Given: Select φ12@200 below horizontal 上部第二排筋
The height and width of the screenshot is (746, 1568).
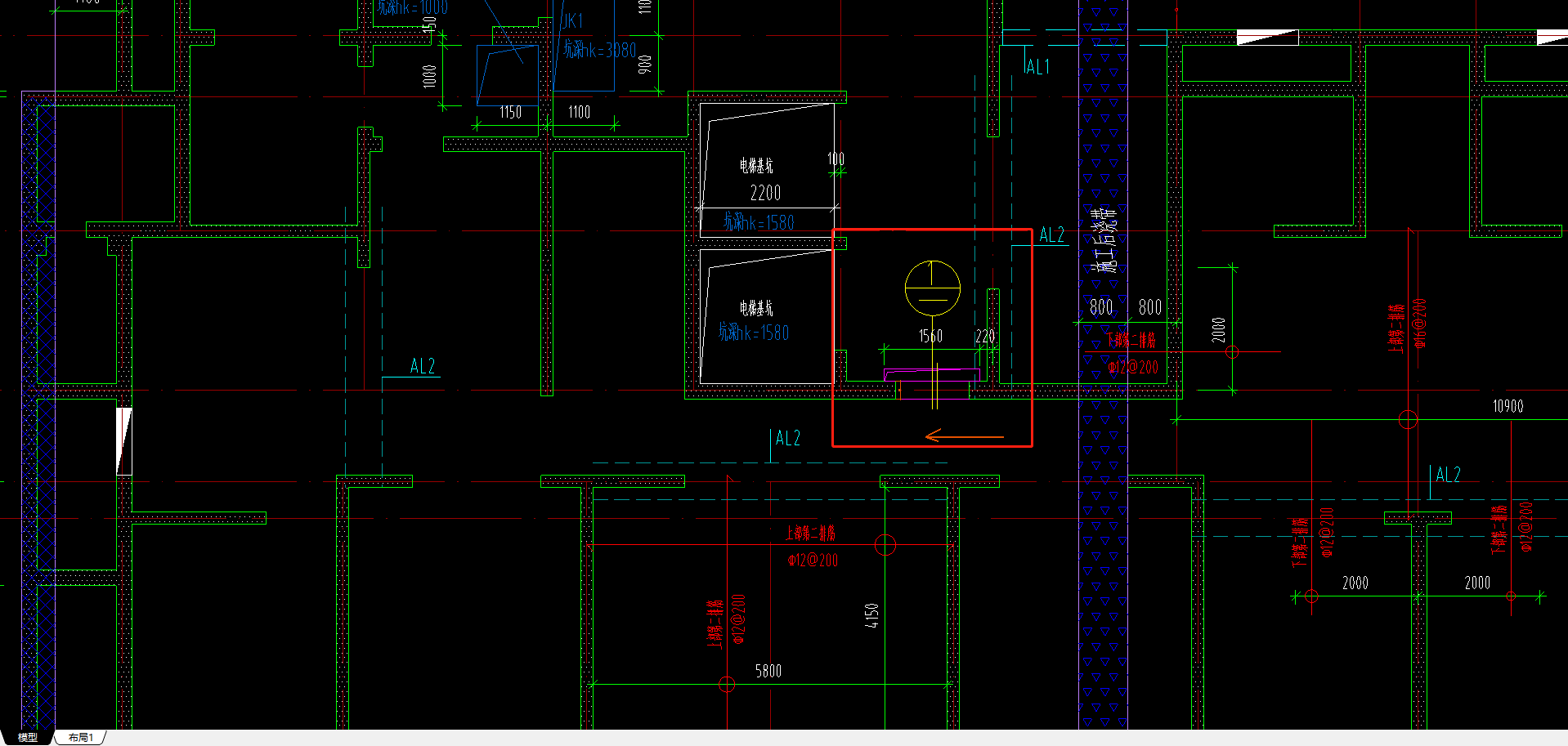Looking at the screenshot, I should [x=813, y=561].
